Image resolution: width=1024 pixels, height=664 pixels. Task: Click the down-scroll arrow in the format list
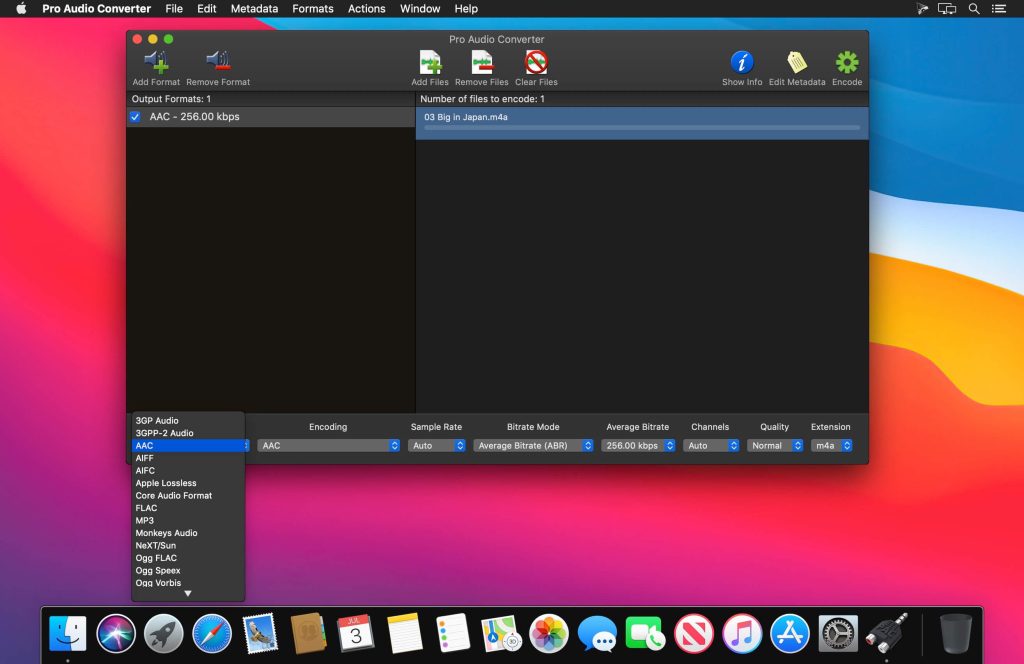pyautogui.click(x=187, y=594)
